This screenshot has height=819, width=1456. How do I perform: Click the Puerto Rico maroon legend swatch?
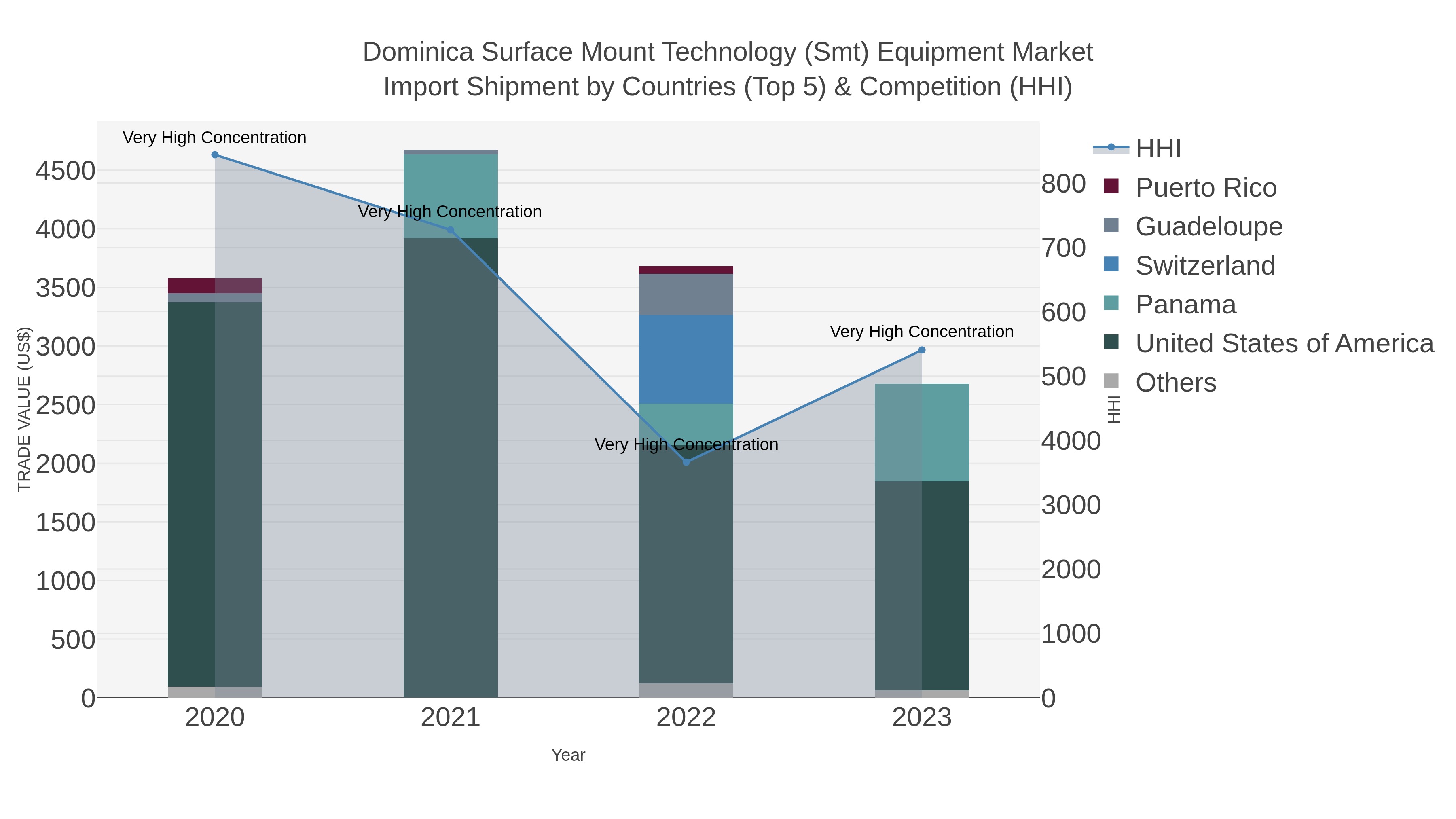coord(1111,186)
